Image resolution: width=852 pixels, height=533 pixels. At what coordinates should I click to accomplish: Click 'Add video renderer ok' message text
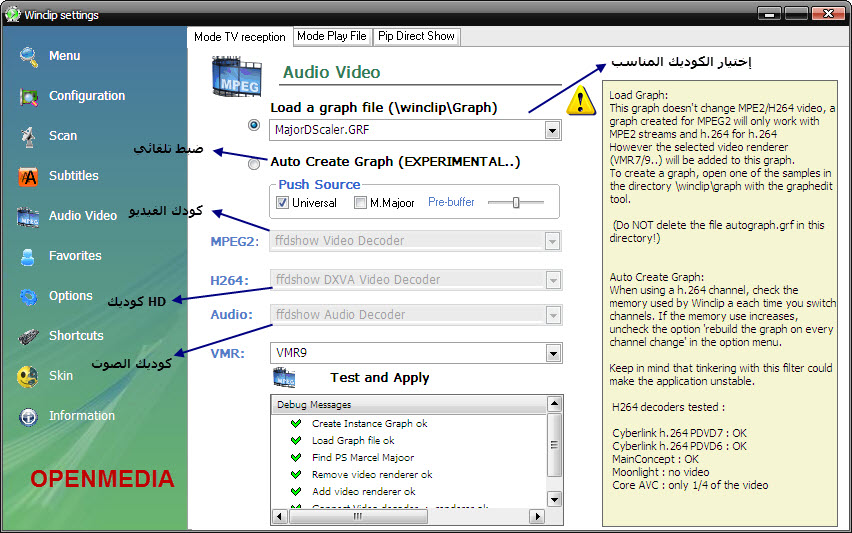pos(364,491)
